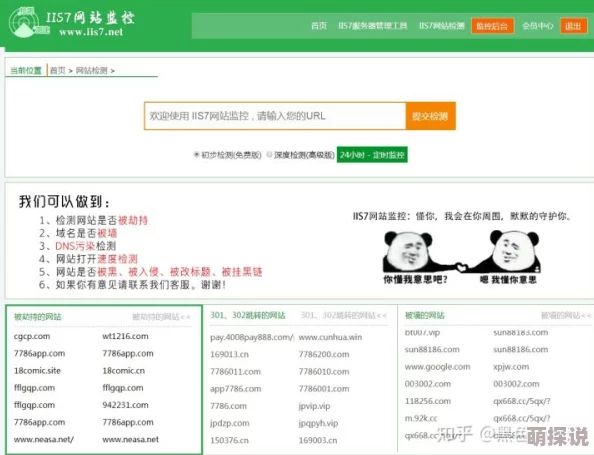Click the 被墙的网站 panel title
Viewport: 594px width, 455px height.
click(x=424, y=315)
